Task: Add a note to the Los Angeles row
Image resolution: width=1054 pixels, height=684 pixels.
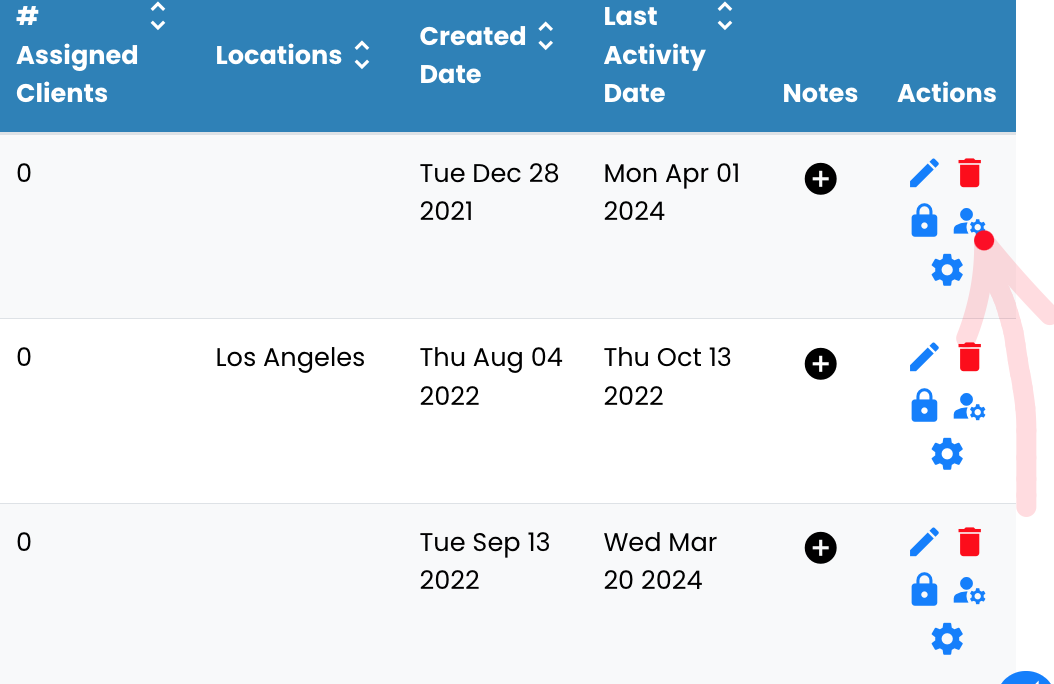Action: pos(820,364)
